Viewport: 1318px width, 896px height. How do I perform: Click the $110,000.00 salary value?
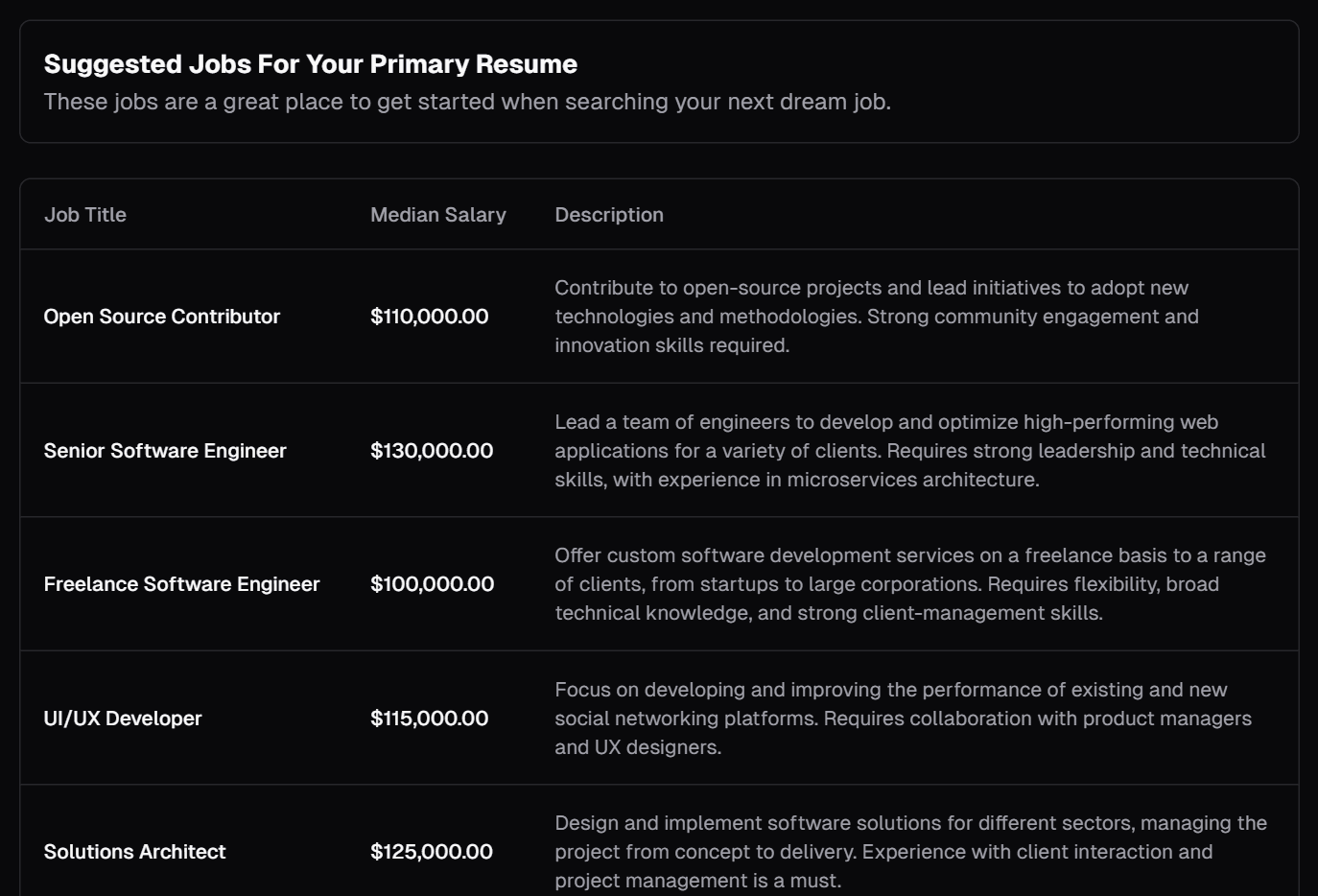point(429,317)
